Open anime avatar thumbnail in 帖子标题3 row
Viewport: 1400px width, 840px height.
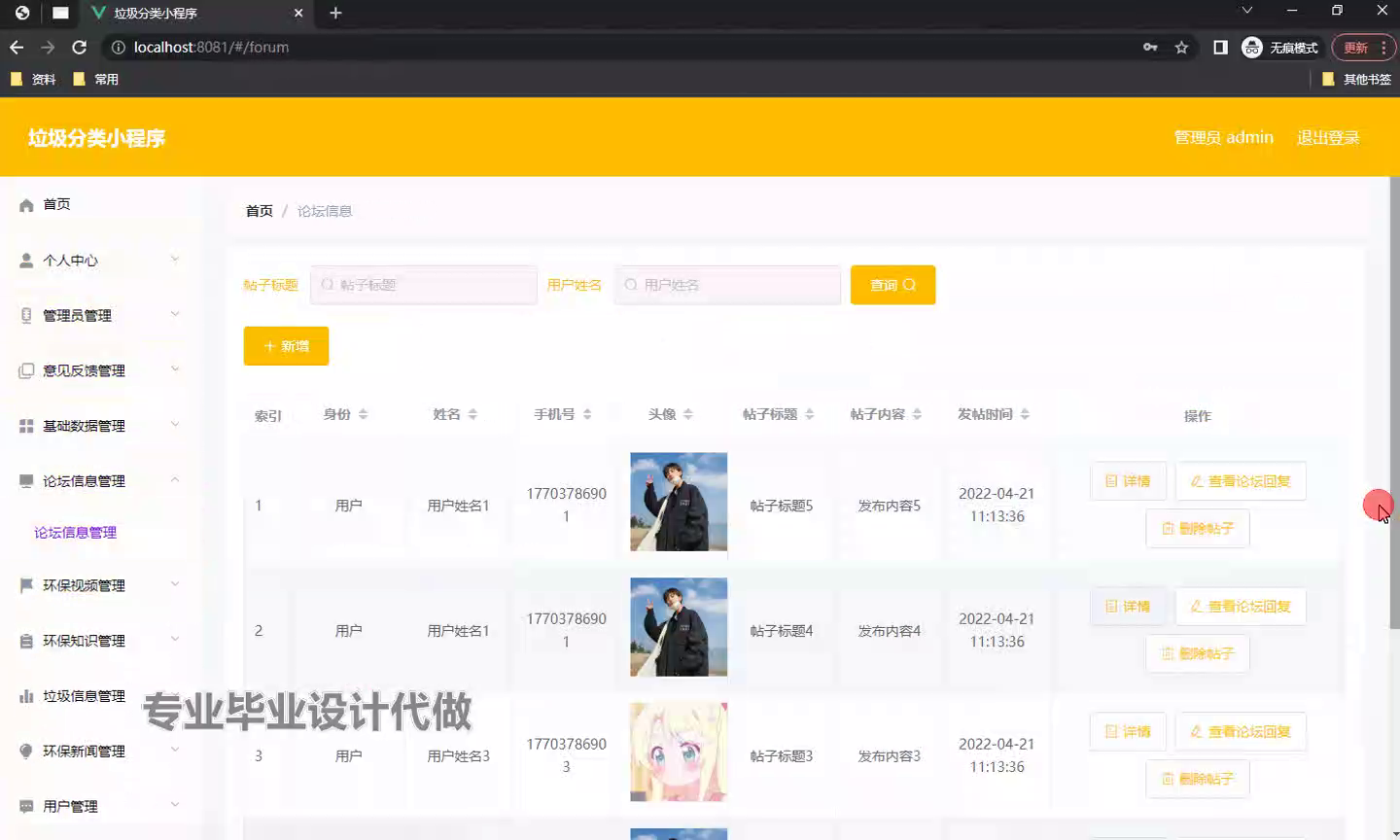(679, 752)
